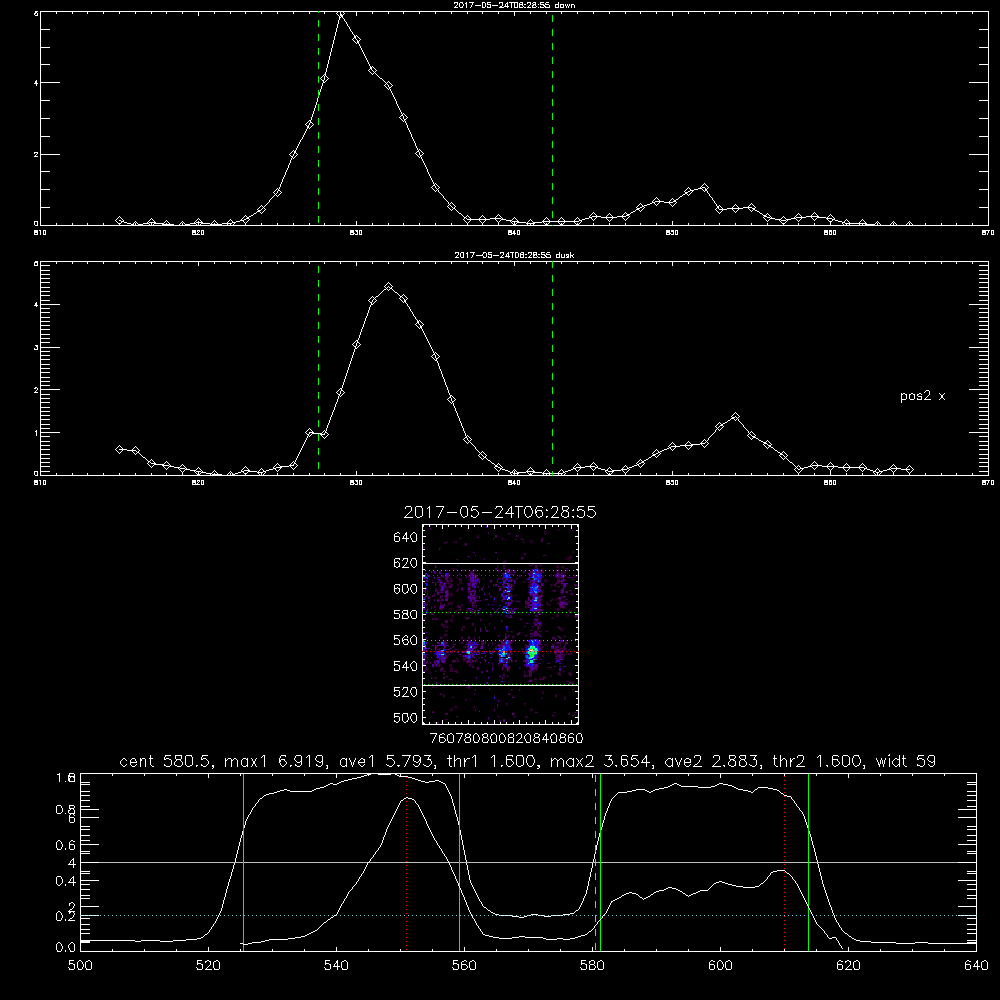This screenshot has width=1000, height=1000.
Task: Click the 2017-05-24T06:28:55 title above the image
Action: pos(500,512)
